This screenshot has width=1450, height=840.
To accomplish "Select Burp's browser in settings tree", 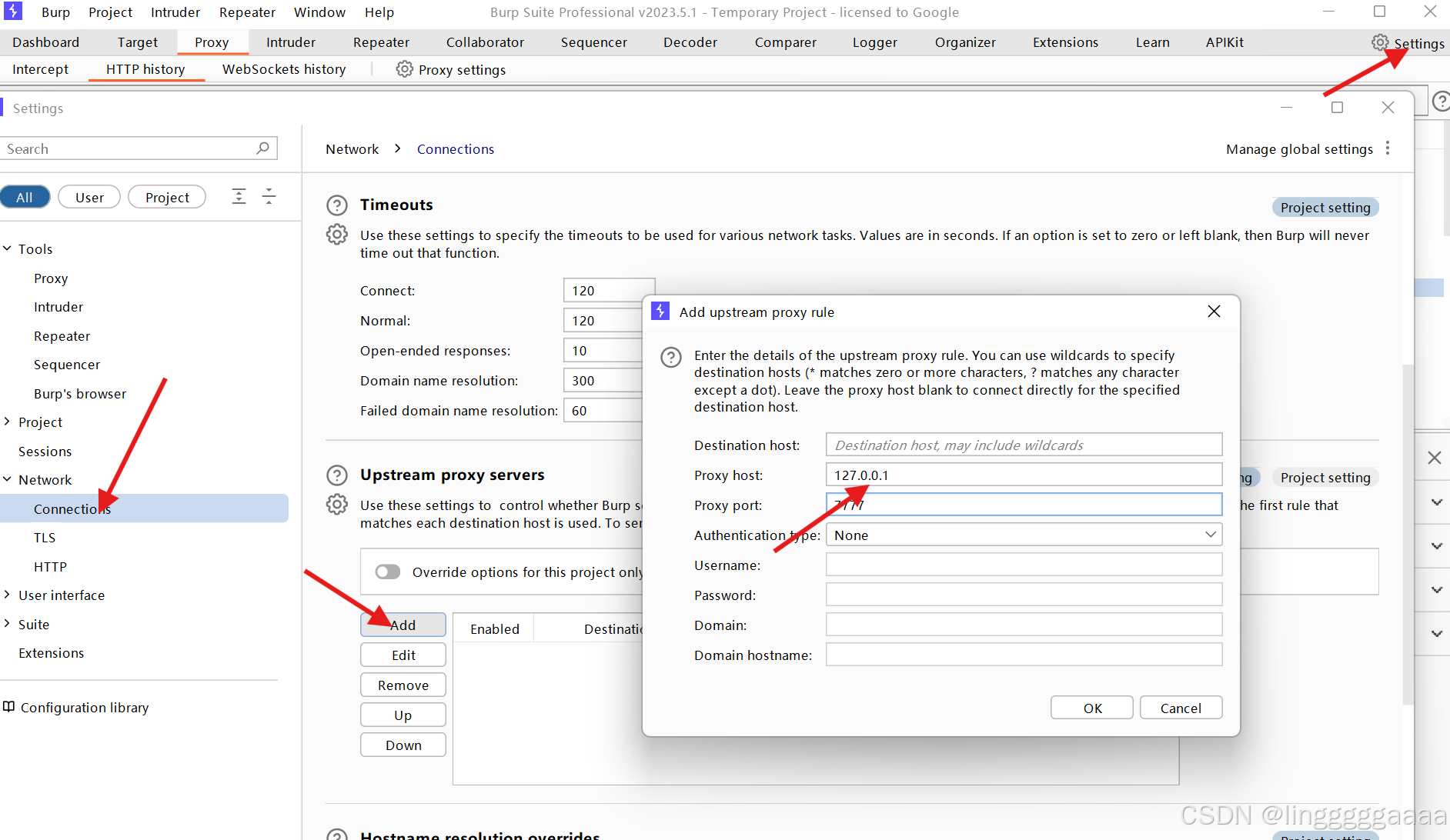I will (x=79, y=393).
